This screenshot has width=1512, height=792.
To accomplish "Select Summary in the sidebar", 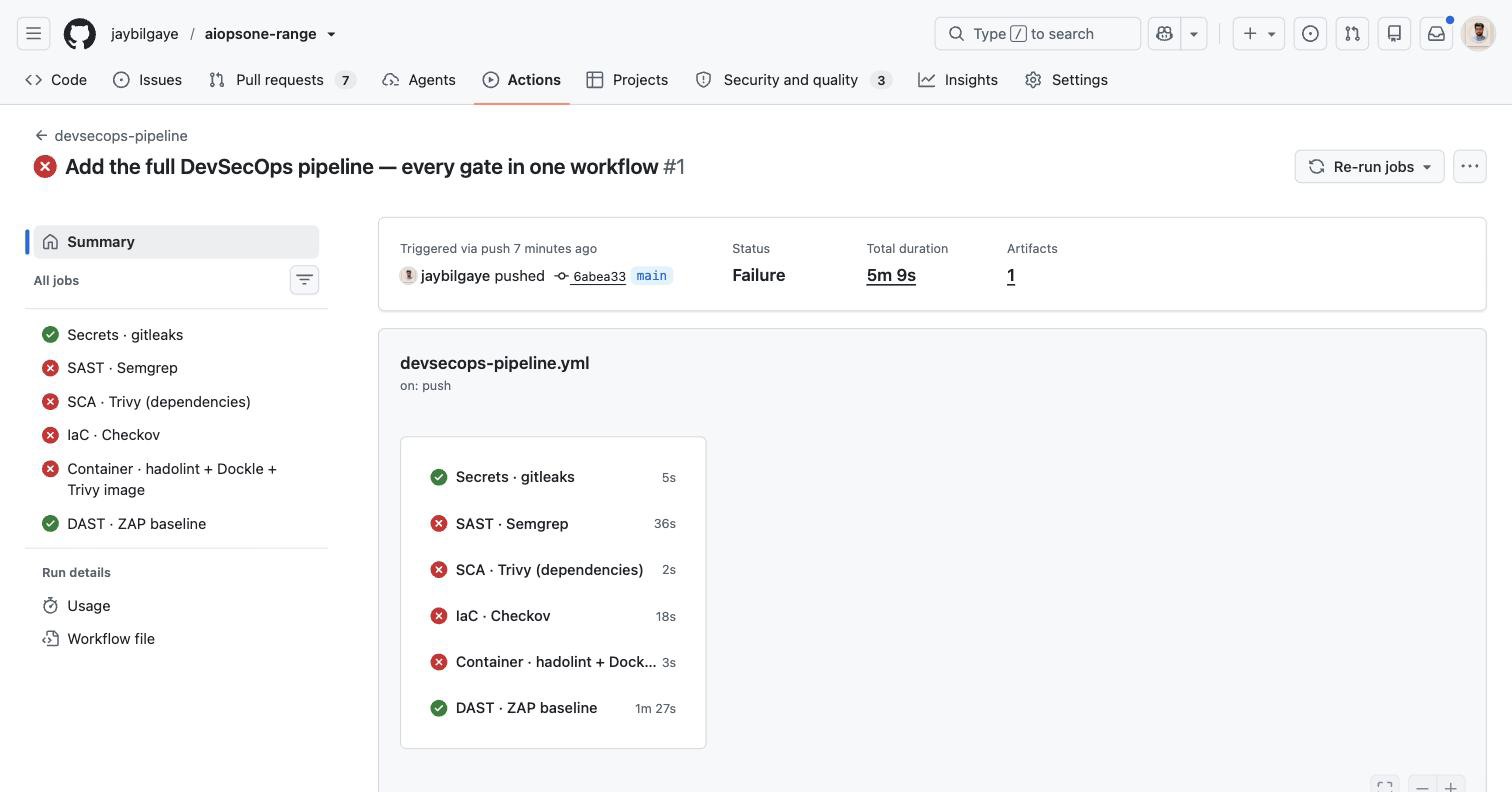I will click(x=176, y=242).
